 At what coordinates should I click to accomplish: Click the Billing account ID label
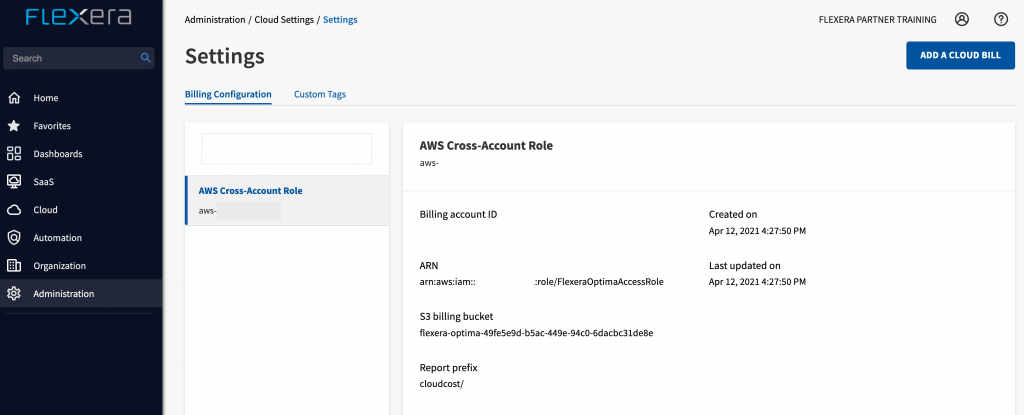(x=458, y=214)
